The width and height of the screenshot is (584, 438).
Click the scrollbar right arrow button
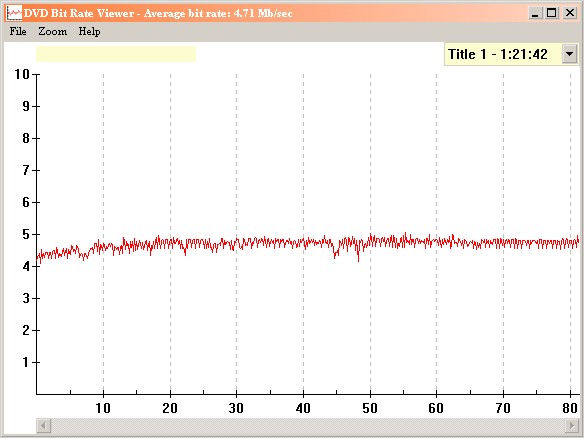pyautogui.click(x=572, y=425)
